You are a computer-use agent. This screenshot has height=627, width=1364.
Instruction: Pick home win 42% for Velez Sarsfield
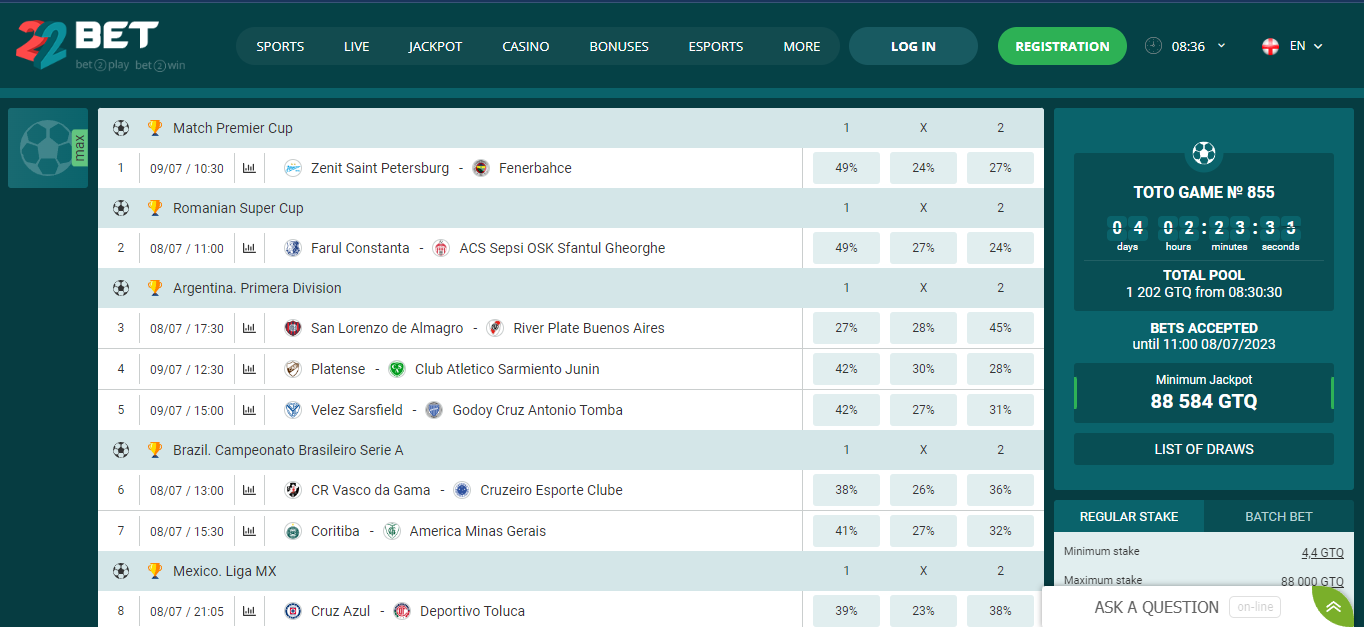(x=846, y=410)
